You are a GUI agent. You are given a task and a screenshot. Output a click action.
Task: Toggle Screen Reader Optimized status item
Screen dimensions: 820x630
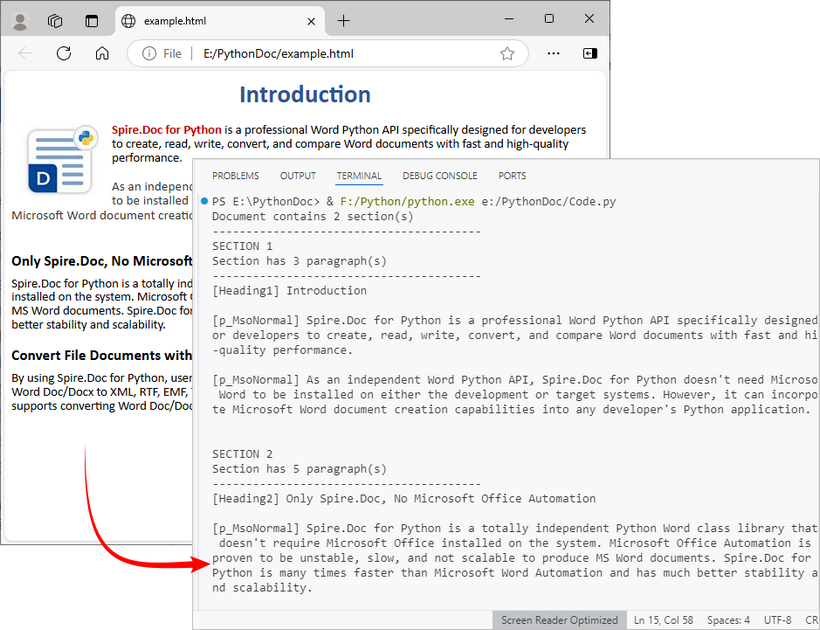click(x=561, y=620)
